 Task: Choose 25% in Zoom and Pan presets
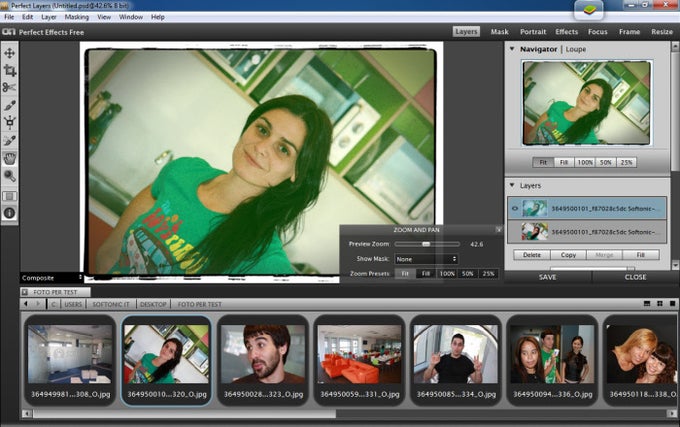(488, 274)
